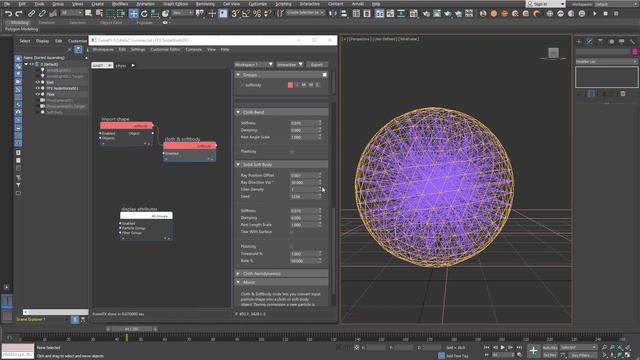
Task: Click the Set Key large plus button
Action: click(533, 350)
